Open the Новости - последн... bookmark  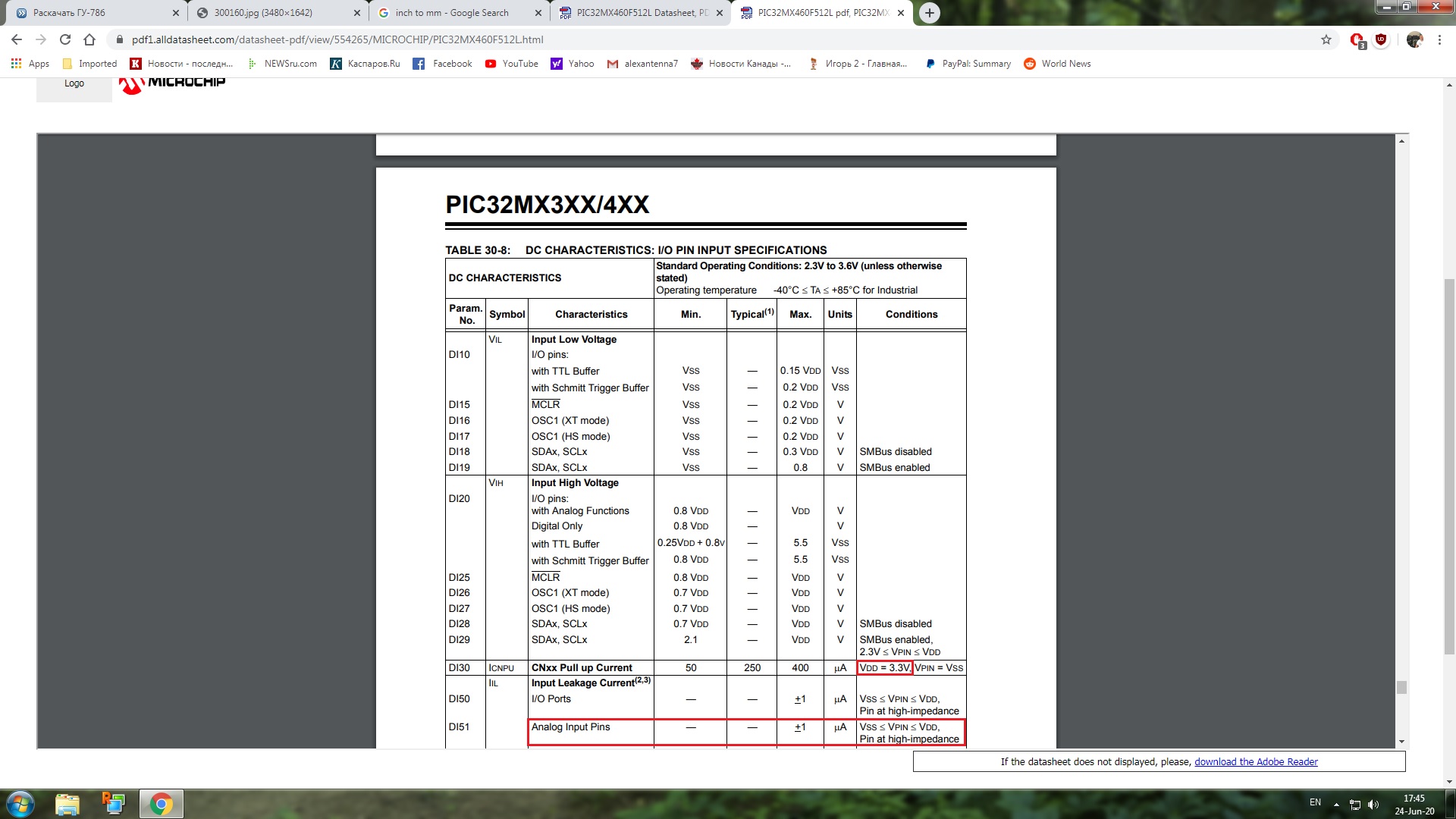point(181,64)
